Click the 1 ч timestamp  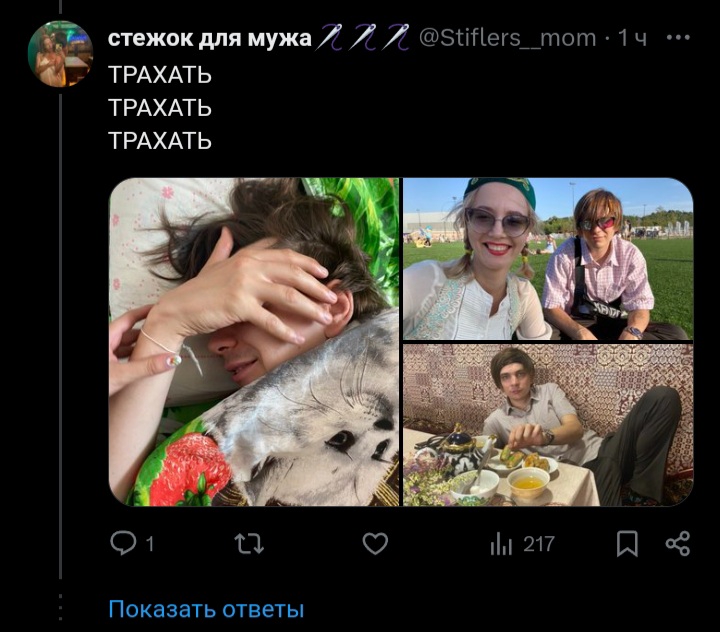click(632, 38)
